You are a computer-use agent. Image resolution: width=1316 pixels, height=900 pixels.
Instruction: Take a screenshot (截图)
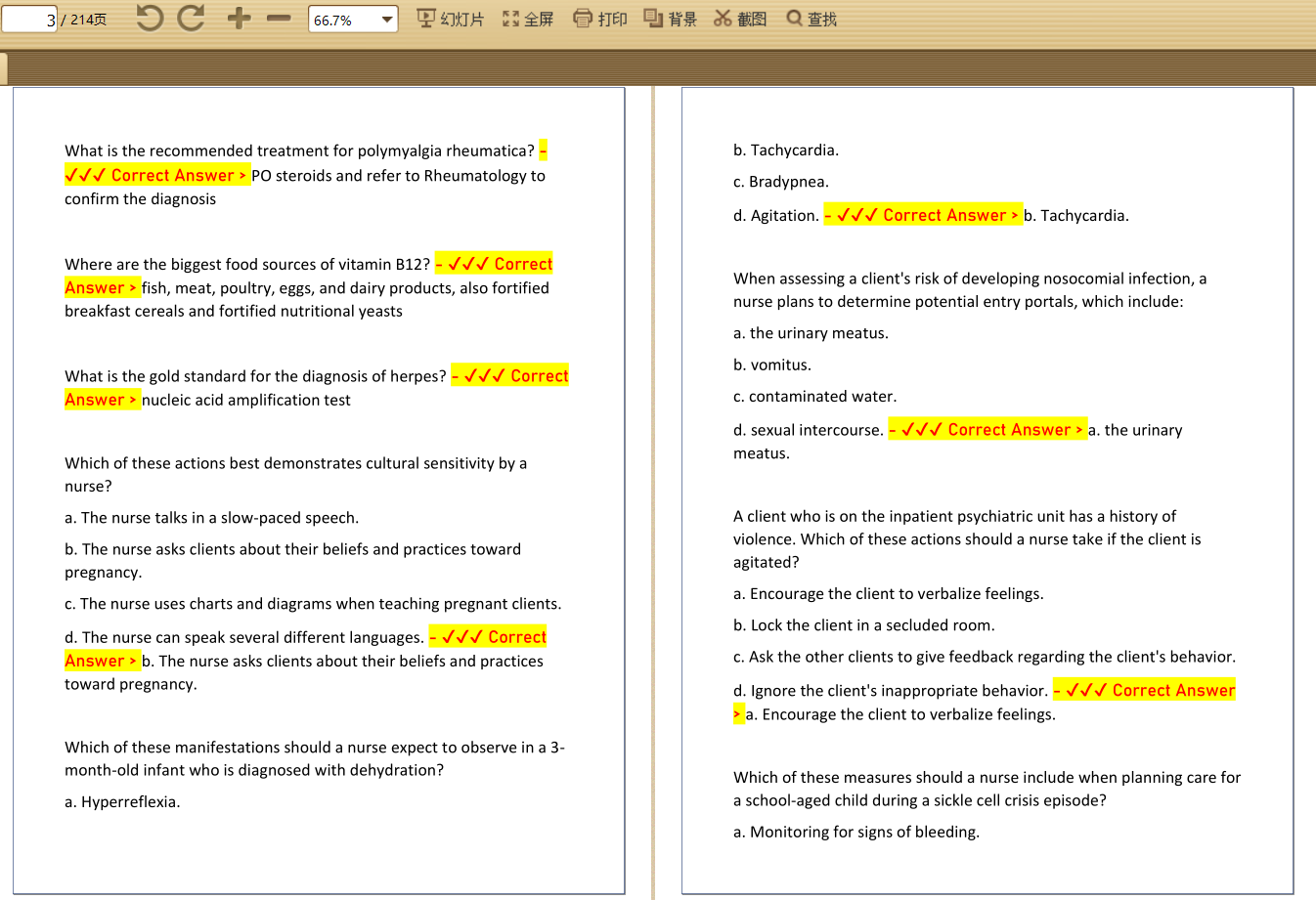(x=740, y=19)
